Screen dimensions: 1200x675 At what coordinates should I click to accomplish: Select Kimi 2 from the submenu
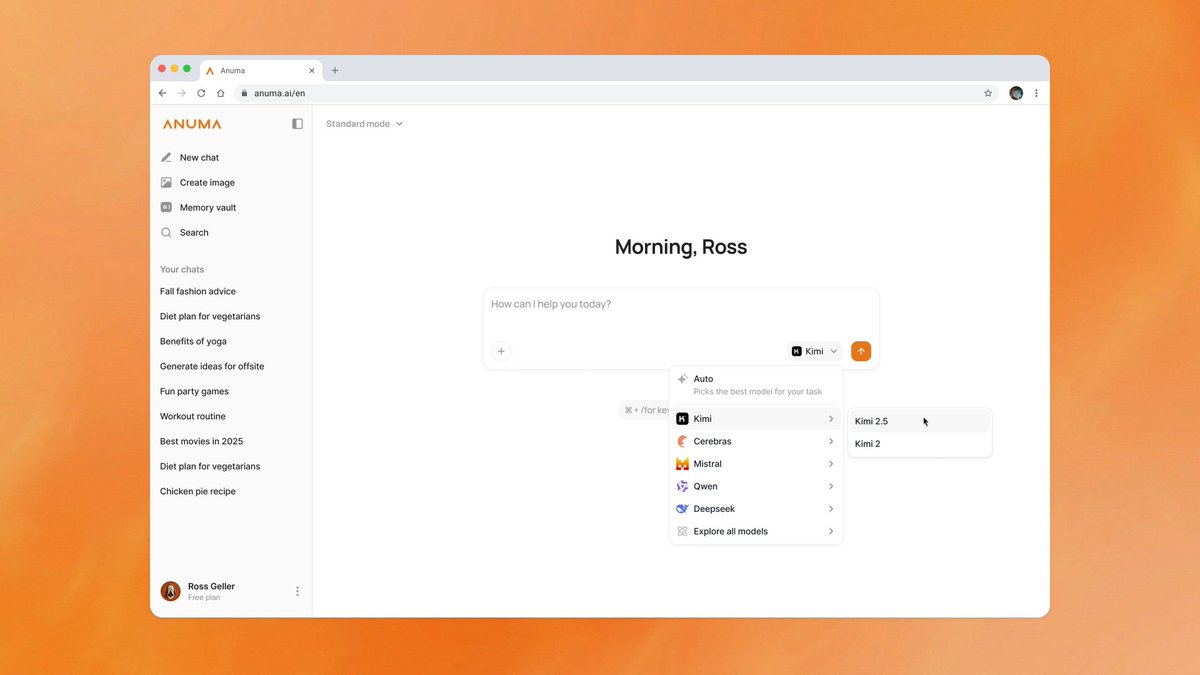(x=920, y=444)
